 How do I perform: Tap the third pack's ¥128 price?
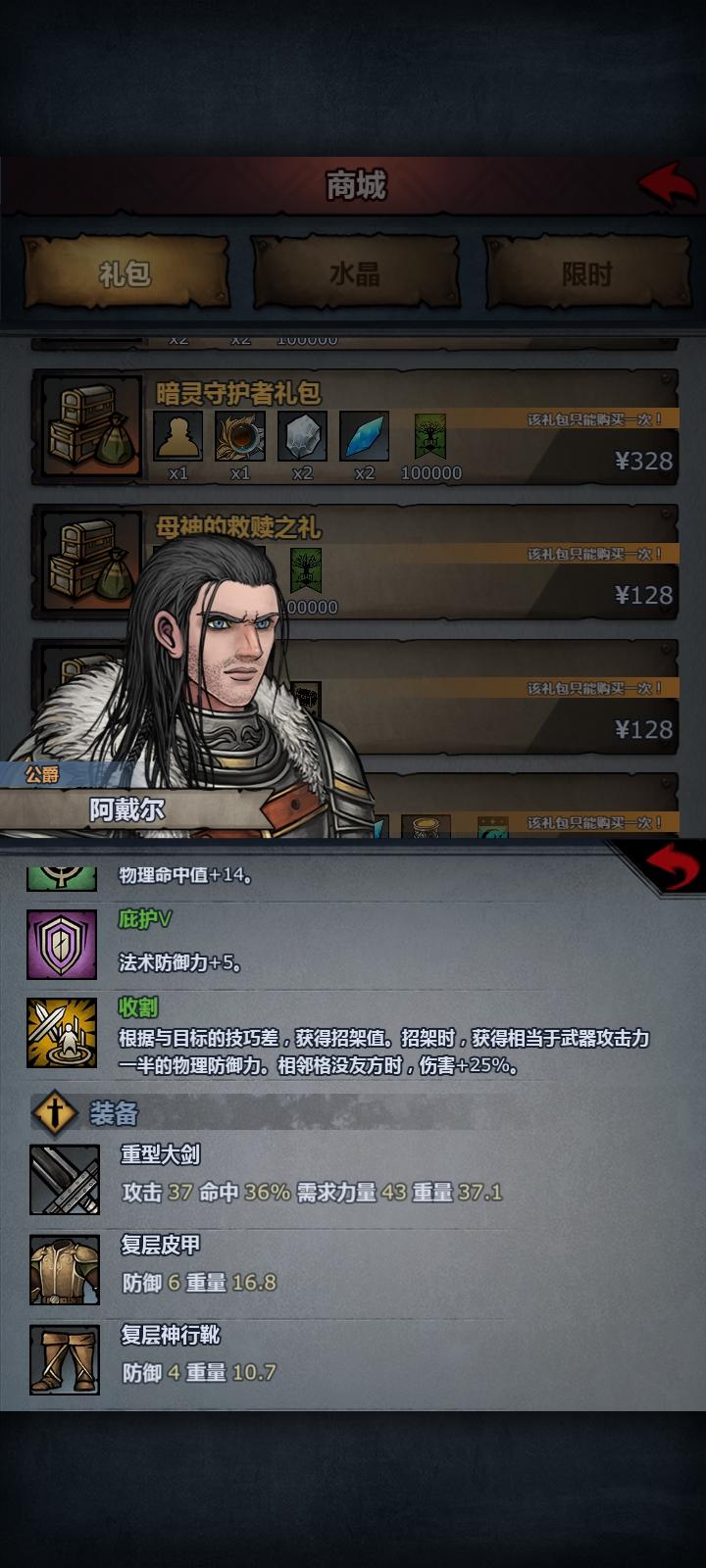coord(643,729)
